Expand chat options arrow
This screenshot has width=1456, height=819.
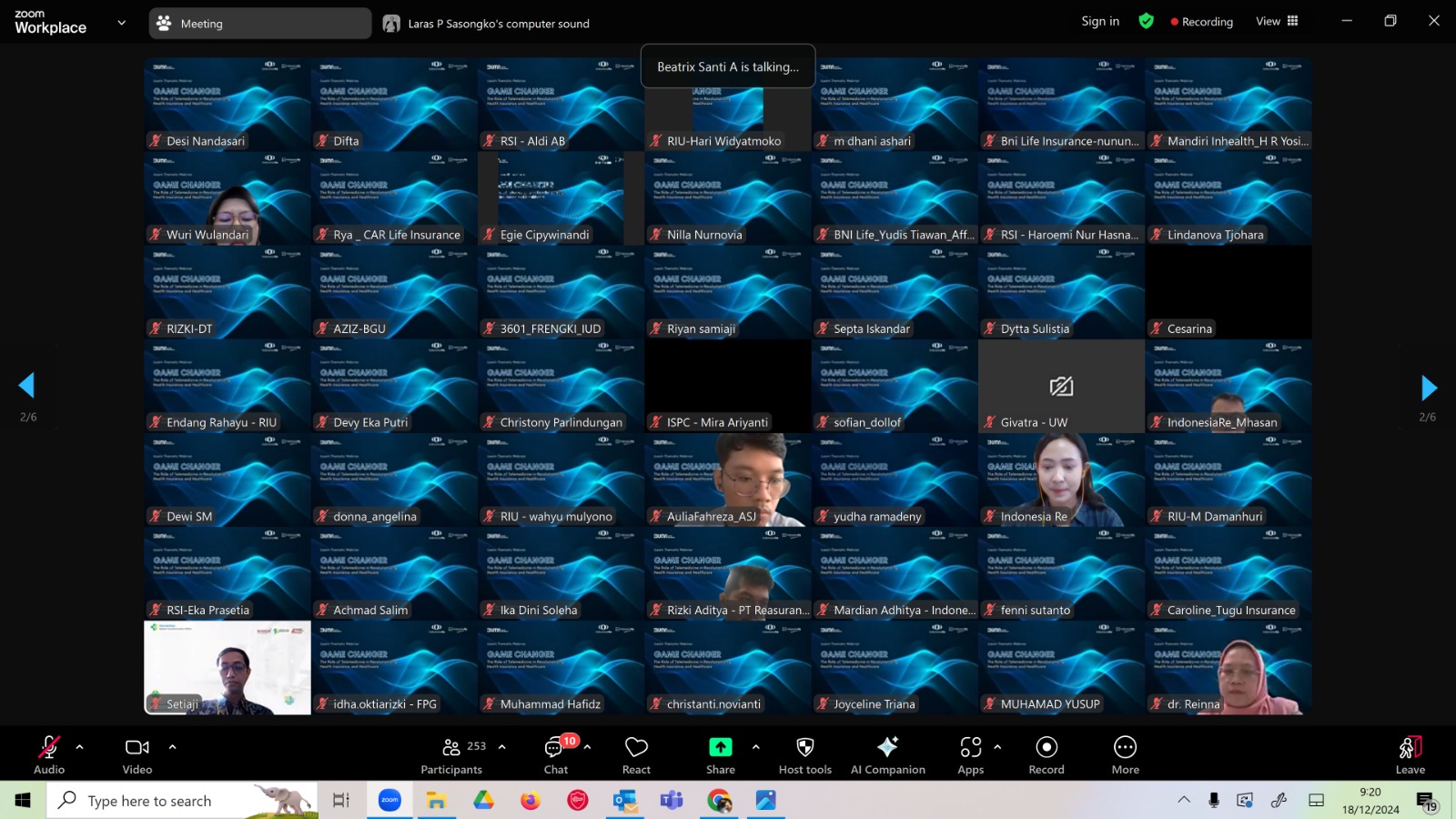coord(588,747)
